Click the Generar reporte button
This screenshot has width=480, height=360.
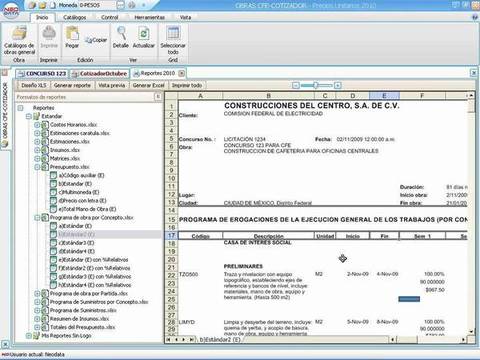pyautogui.click(x=72, y=85)
